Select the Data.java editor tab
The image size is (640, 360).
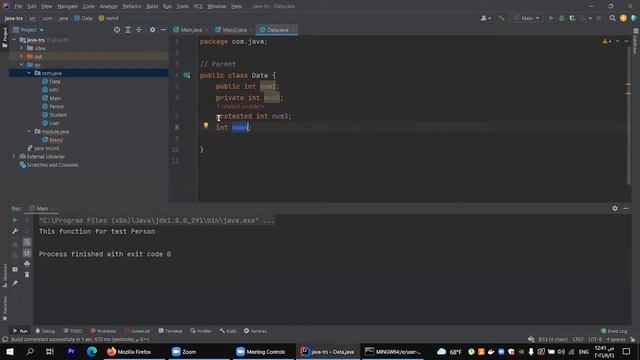277,30
